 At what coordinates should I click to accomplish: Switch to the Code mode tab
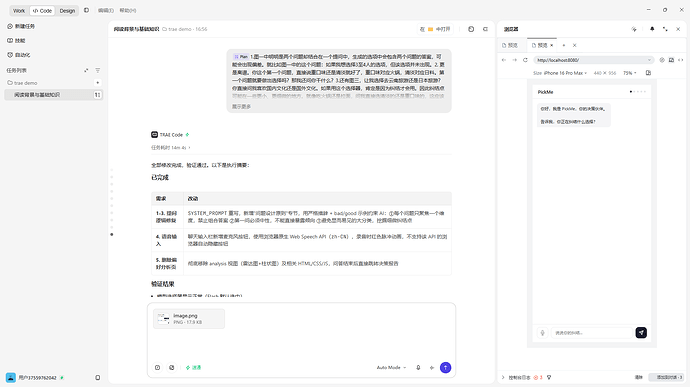42,11
